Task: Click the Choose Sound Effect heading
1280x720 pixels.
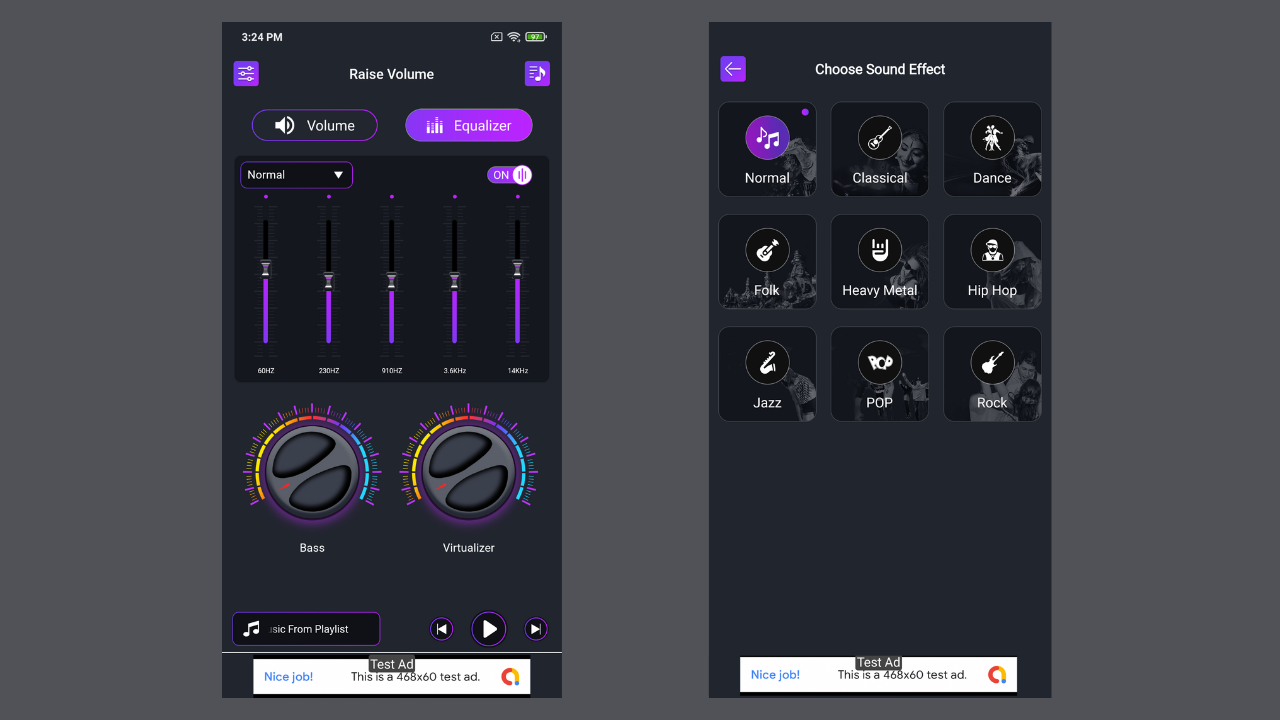Action: click(x=880, y=69)
